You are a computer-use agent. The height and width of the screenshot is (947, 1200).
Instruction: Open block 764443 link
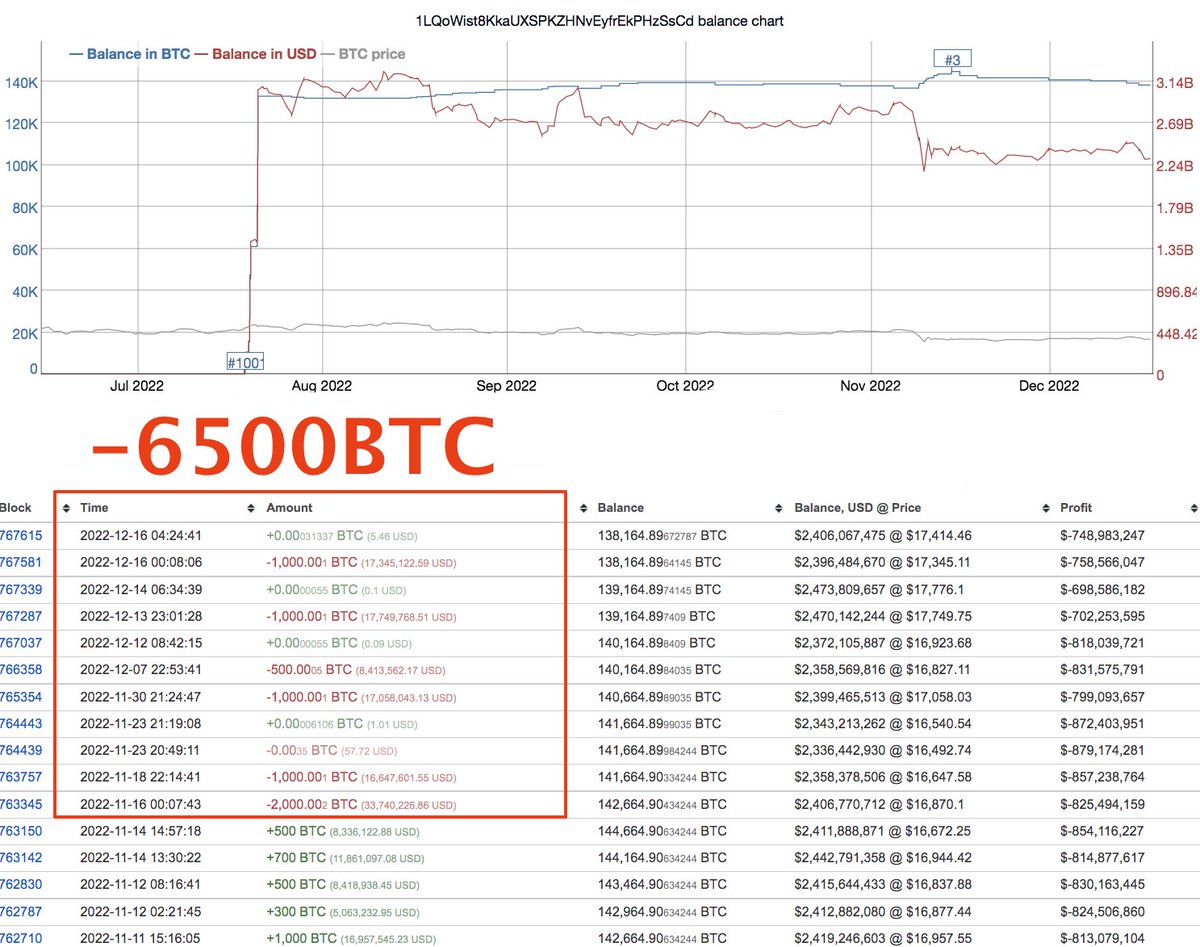click(20, 723)
